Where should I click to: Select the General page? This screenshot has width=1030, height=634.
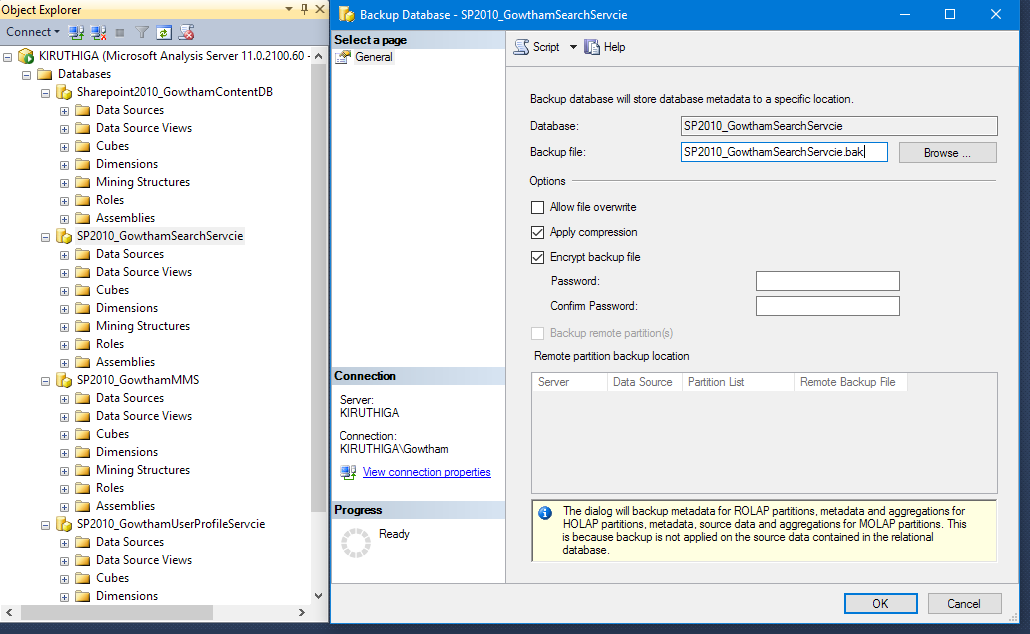click(374, 57)
